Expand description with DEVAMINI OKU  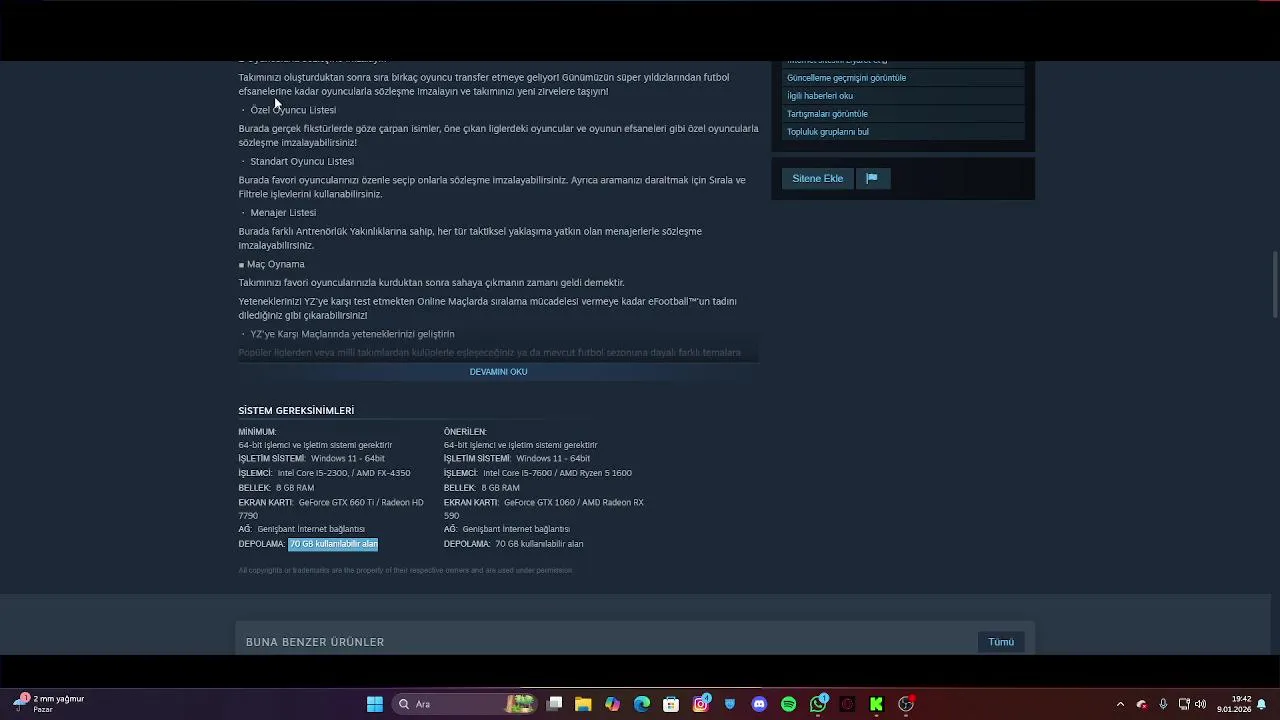pos(498,372)
